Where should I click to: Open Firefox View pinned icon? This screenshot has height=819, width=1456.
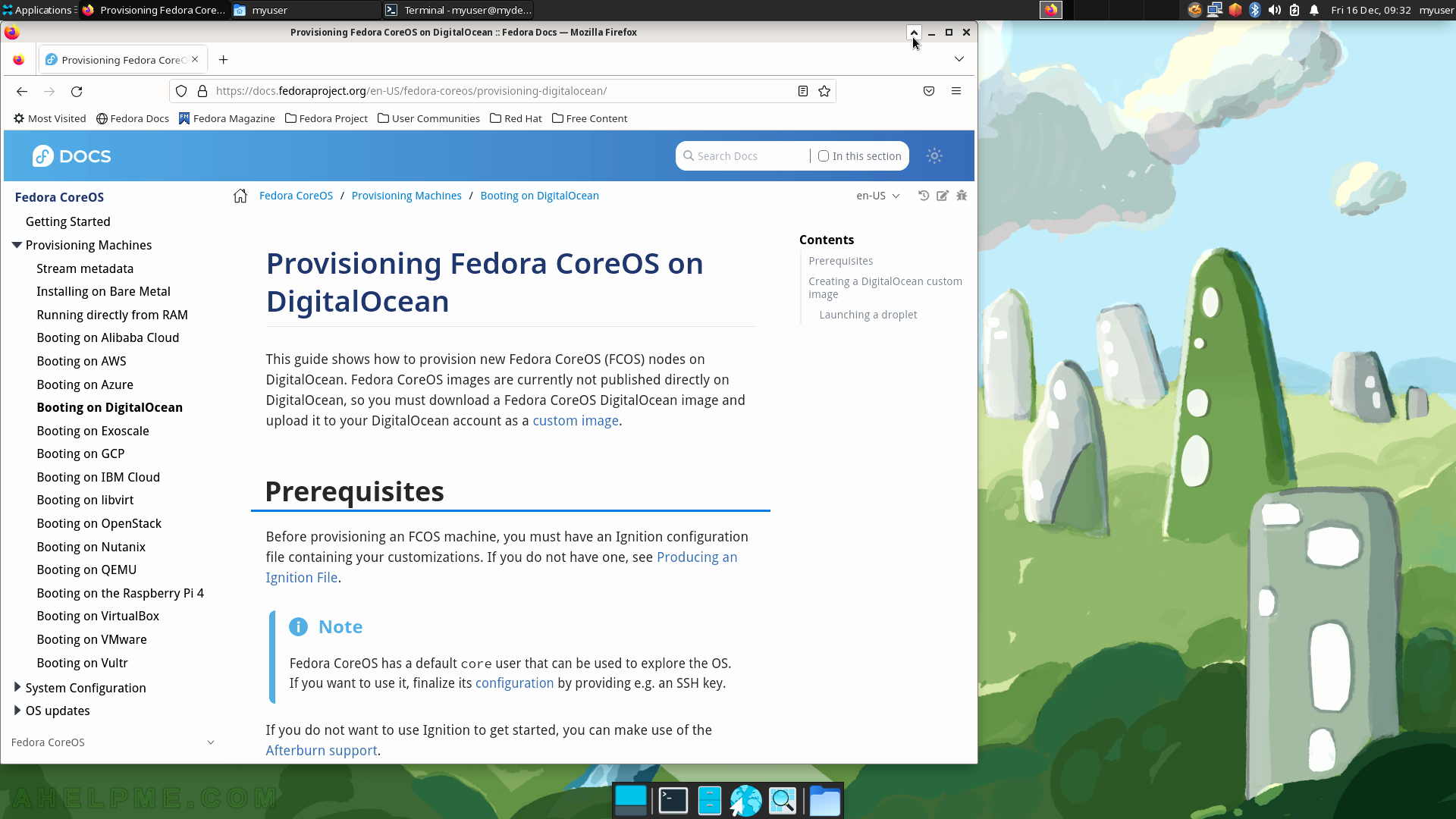coord(19,60)
